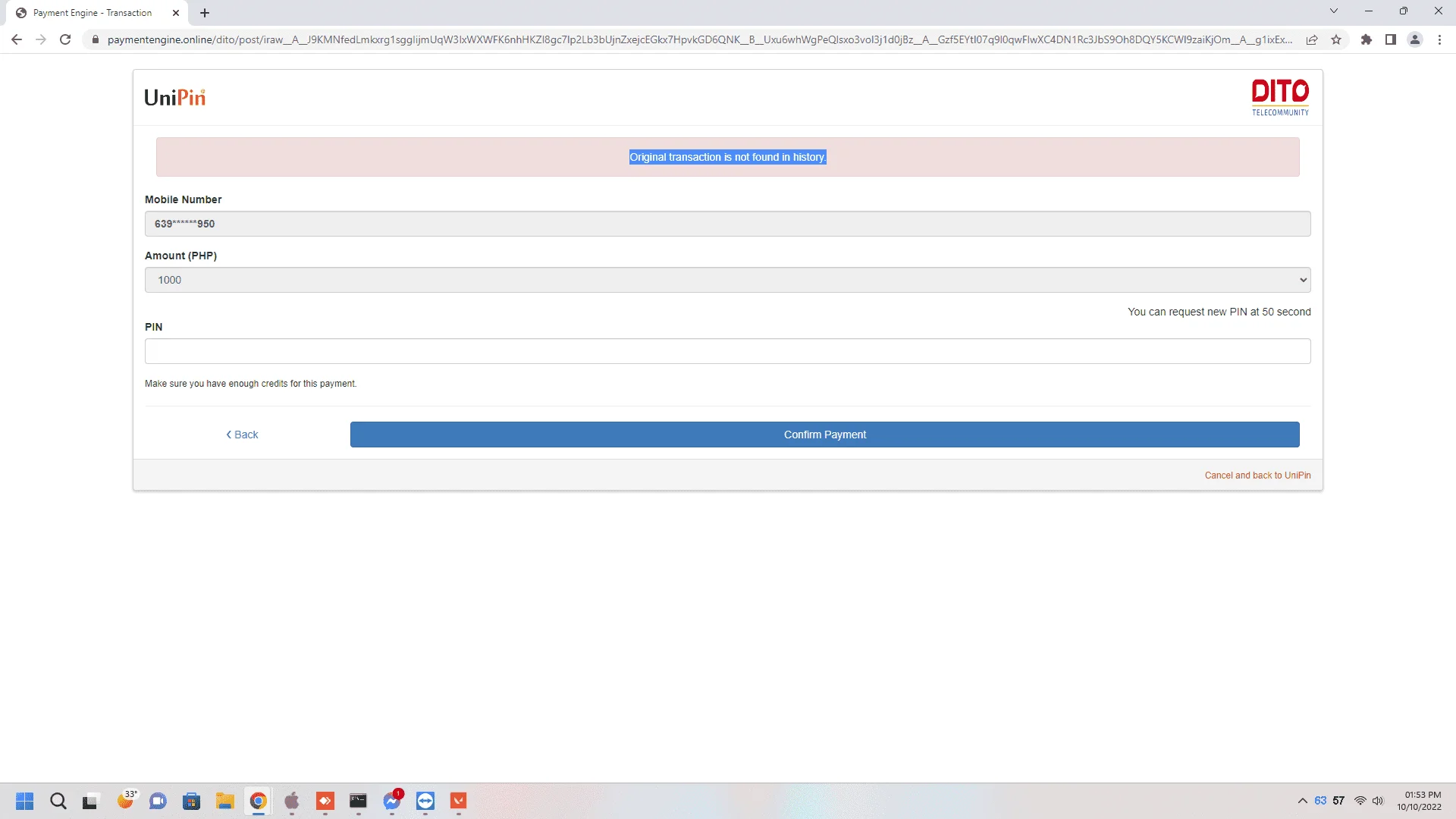The height and width of the screenshot is (819, 1456).
Task: Open the terminal window from the taskbar
Action: coord(358,801)
